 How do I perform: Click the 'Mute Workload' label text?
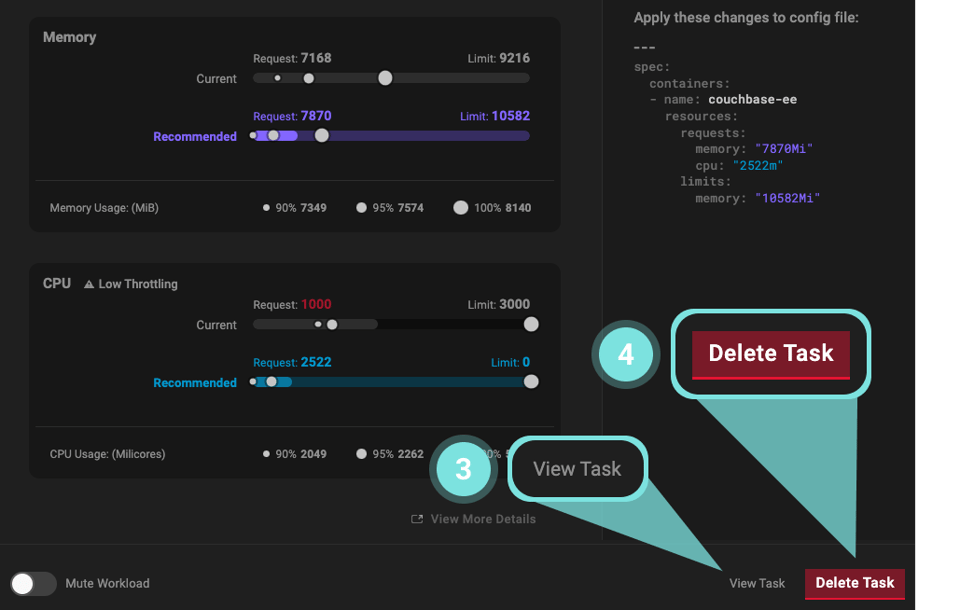[107, 584]
